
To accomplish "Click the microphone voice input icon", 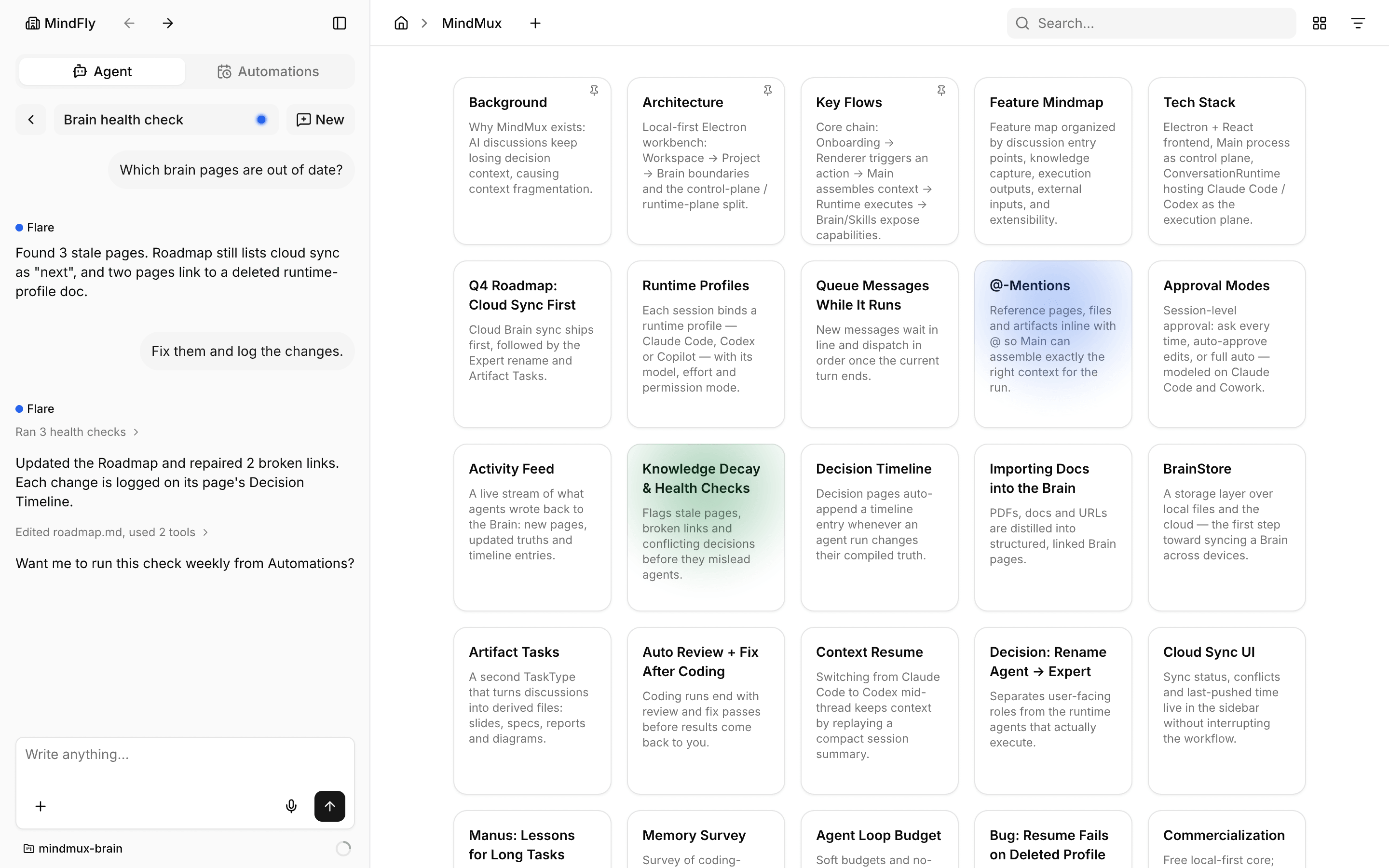I will [x=291, y=806].
